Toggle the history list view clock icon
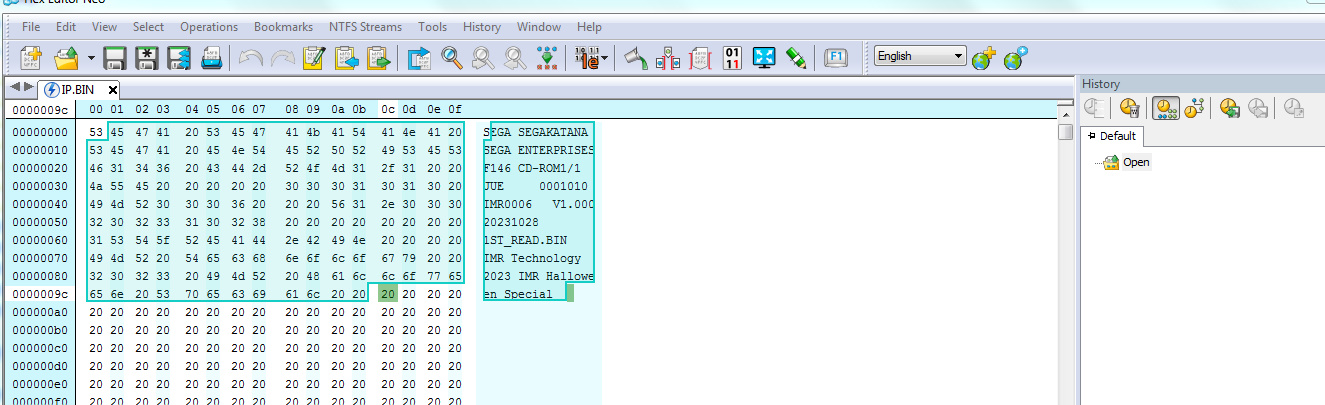1325x405 pixels. [1164, 108]
